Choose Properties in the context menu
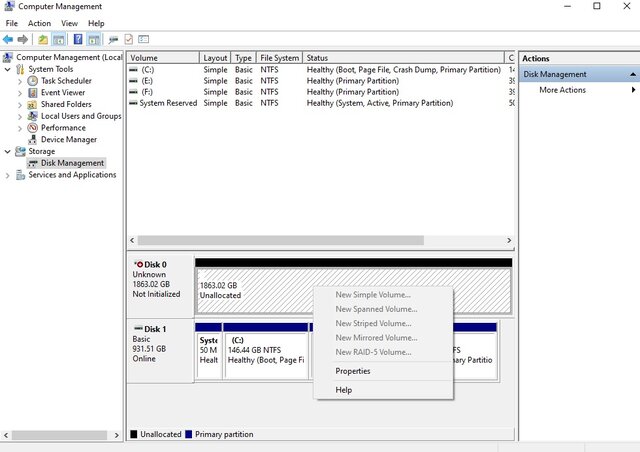Screen dimensions: 640x452 [353, 371]
